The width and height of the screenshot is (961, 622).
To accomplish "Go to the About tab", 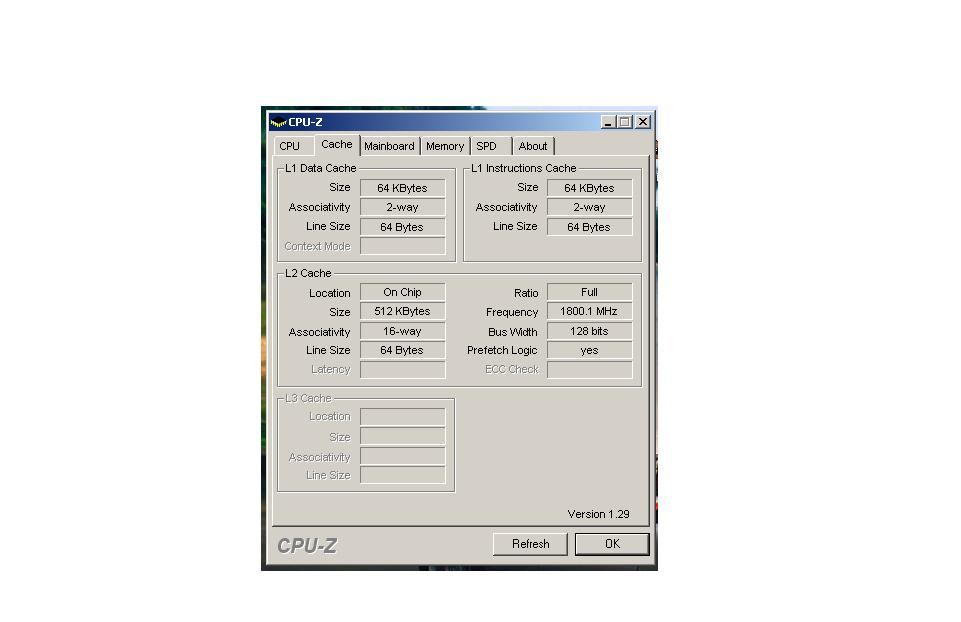I will pos(533,146).
